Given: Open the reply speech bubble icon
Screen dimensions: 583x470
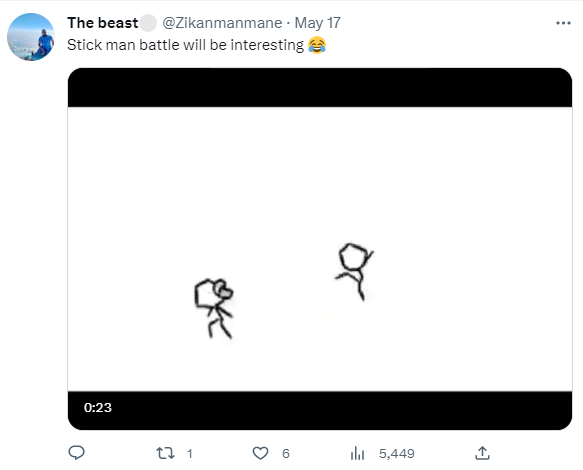Looking at the screenshot, I should point(77,453).
